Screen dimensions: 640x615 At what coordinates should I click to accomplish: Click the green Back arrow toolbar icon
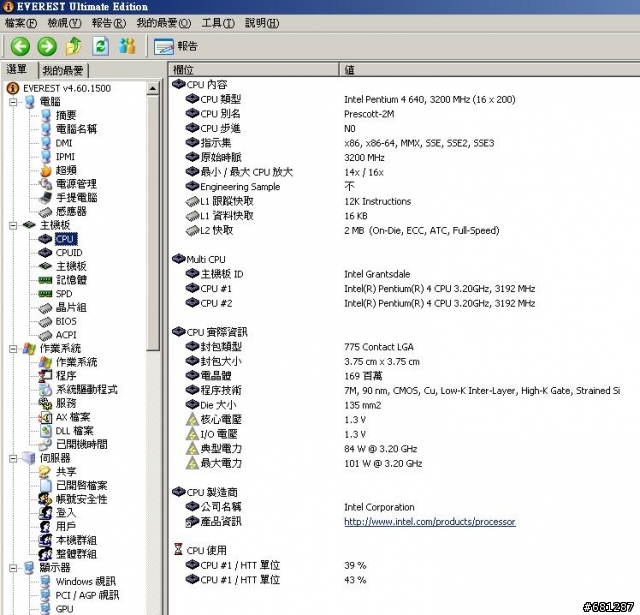(20, 46)
